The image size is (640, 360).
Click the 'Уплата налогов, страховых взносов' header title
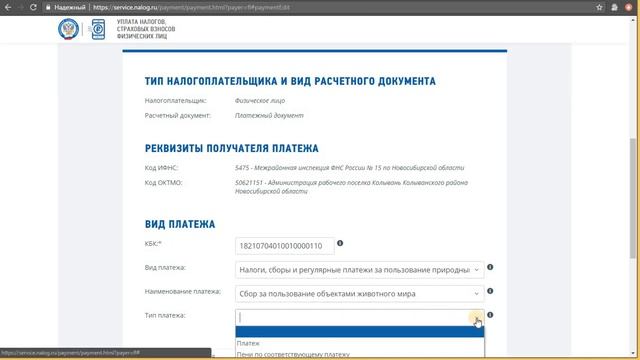click(146, 29)
